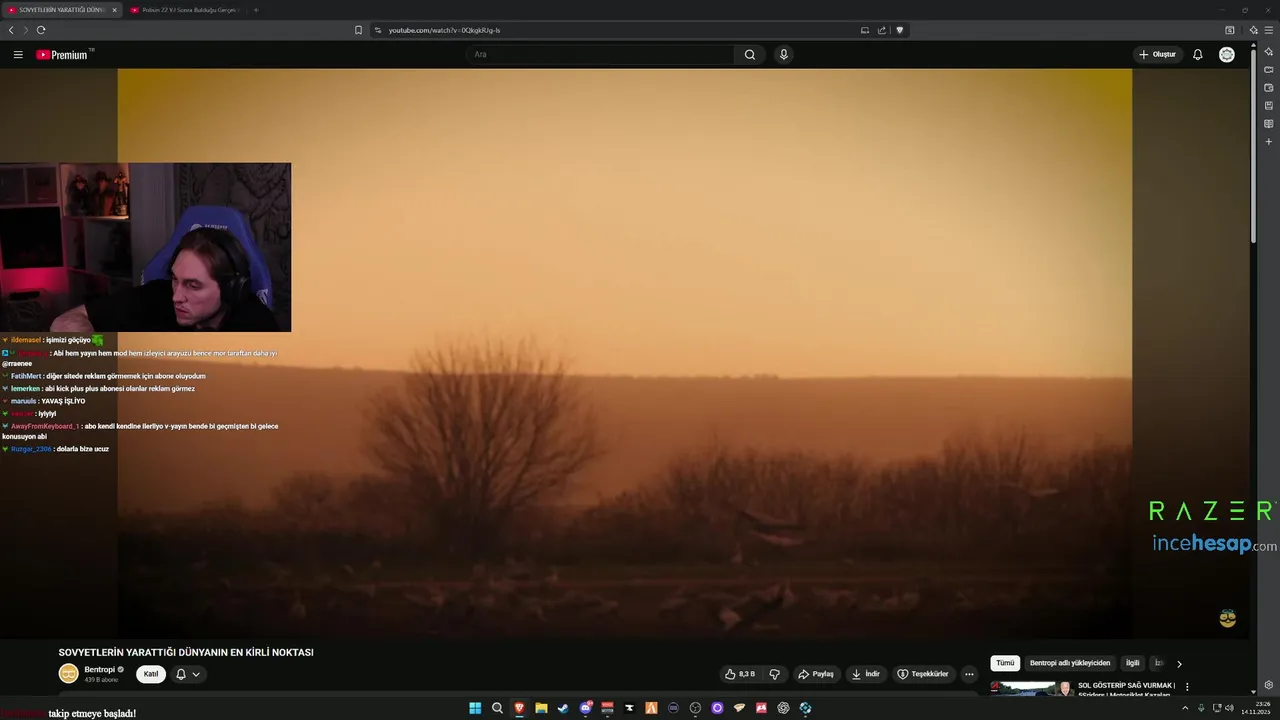Image resolution: width=1280 pixels, height=720 pixels.
Task: Open the YouTube hamburger guide menu
Action: 18,55
